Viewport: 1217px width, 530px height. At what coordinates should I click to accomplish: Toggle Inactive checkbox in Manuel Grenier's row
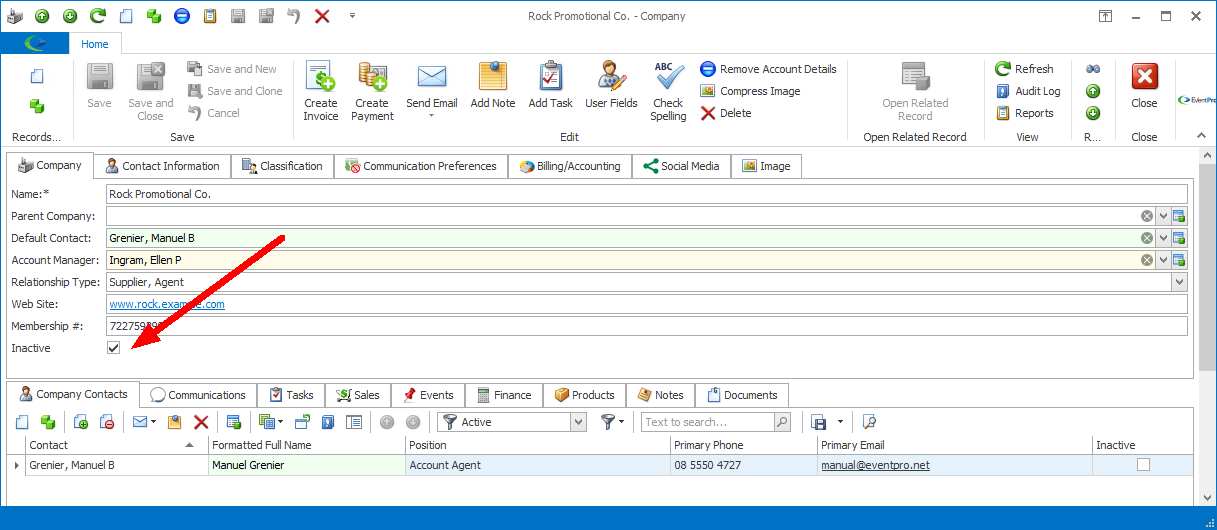(1143, 465)
